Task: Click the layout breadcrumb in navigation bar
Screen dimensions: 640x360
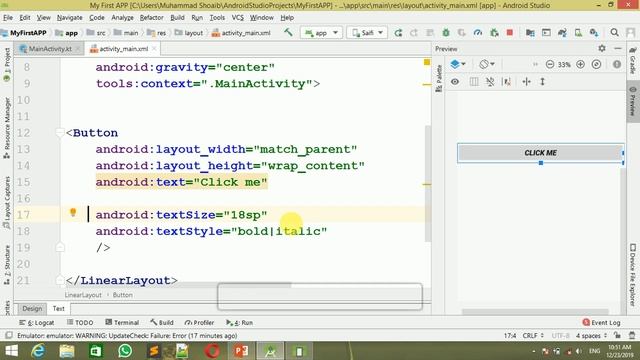Action: 189,33
